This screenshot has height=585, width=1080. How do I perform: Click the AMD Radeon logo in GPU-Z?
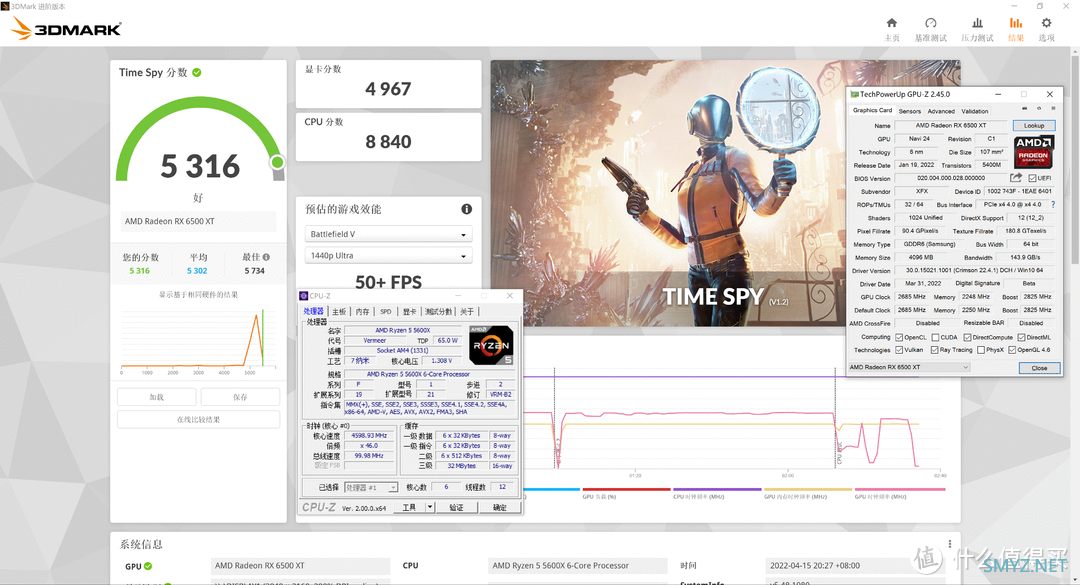pyautogui.click(x=1033, y=151)
